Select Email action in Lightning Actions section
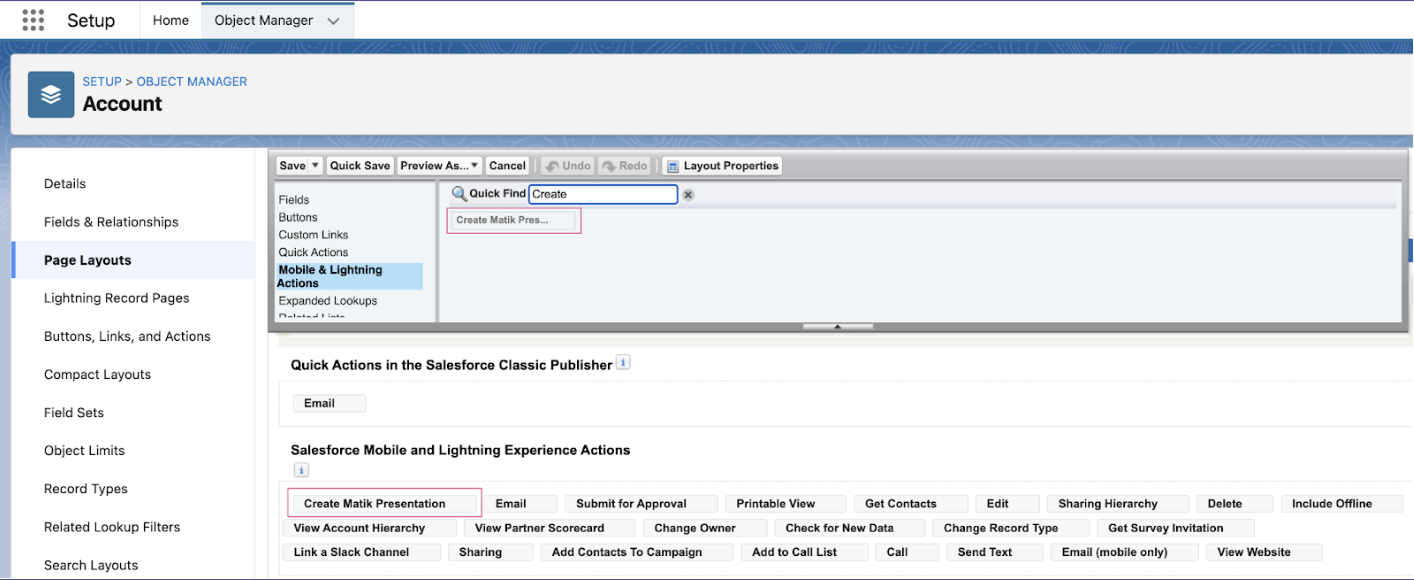1414x580 pixels. 519,503
